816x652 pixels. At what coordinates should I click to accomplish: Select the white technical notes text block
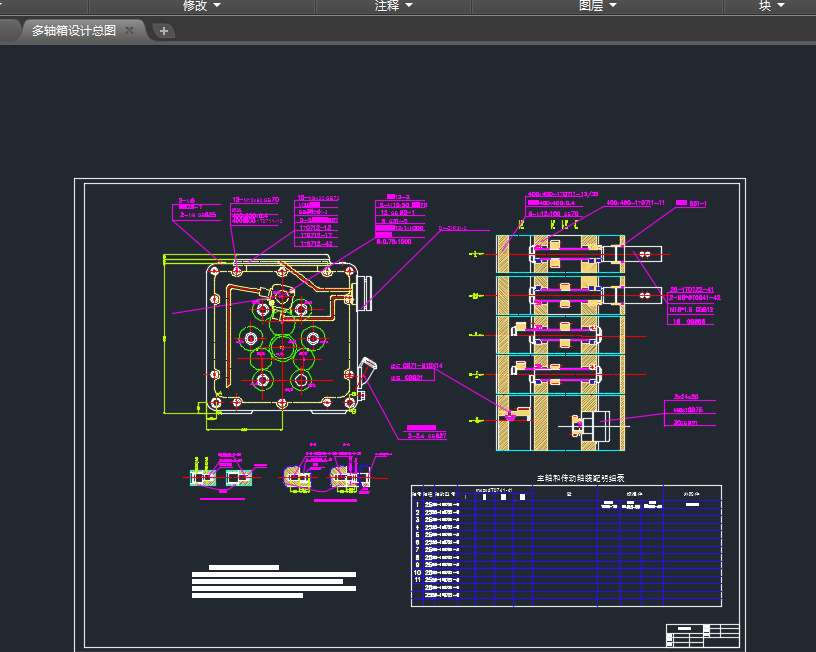pos(274,582)
